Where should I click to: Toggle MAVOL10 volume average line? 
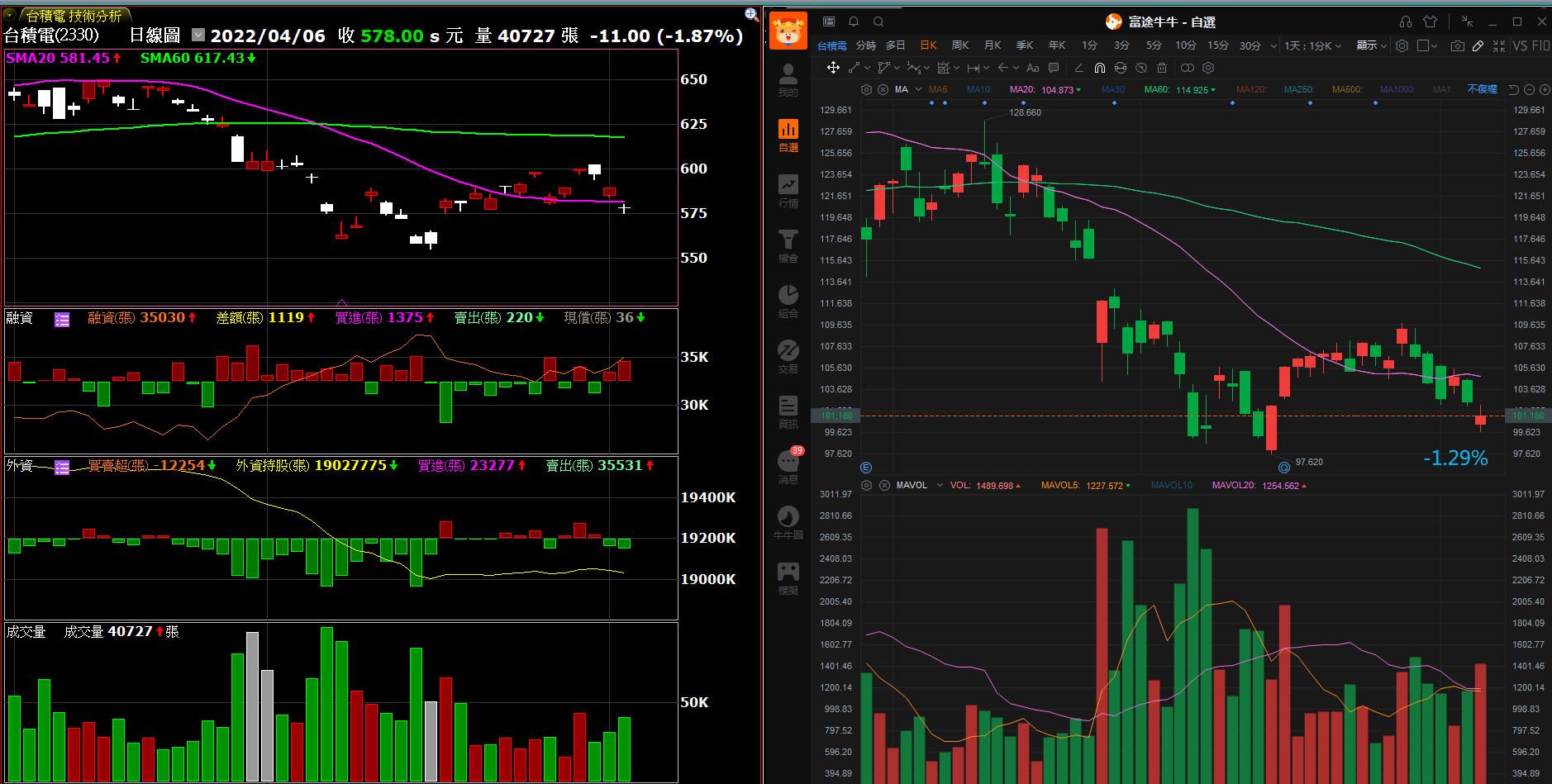click(1173, 485)
